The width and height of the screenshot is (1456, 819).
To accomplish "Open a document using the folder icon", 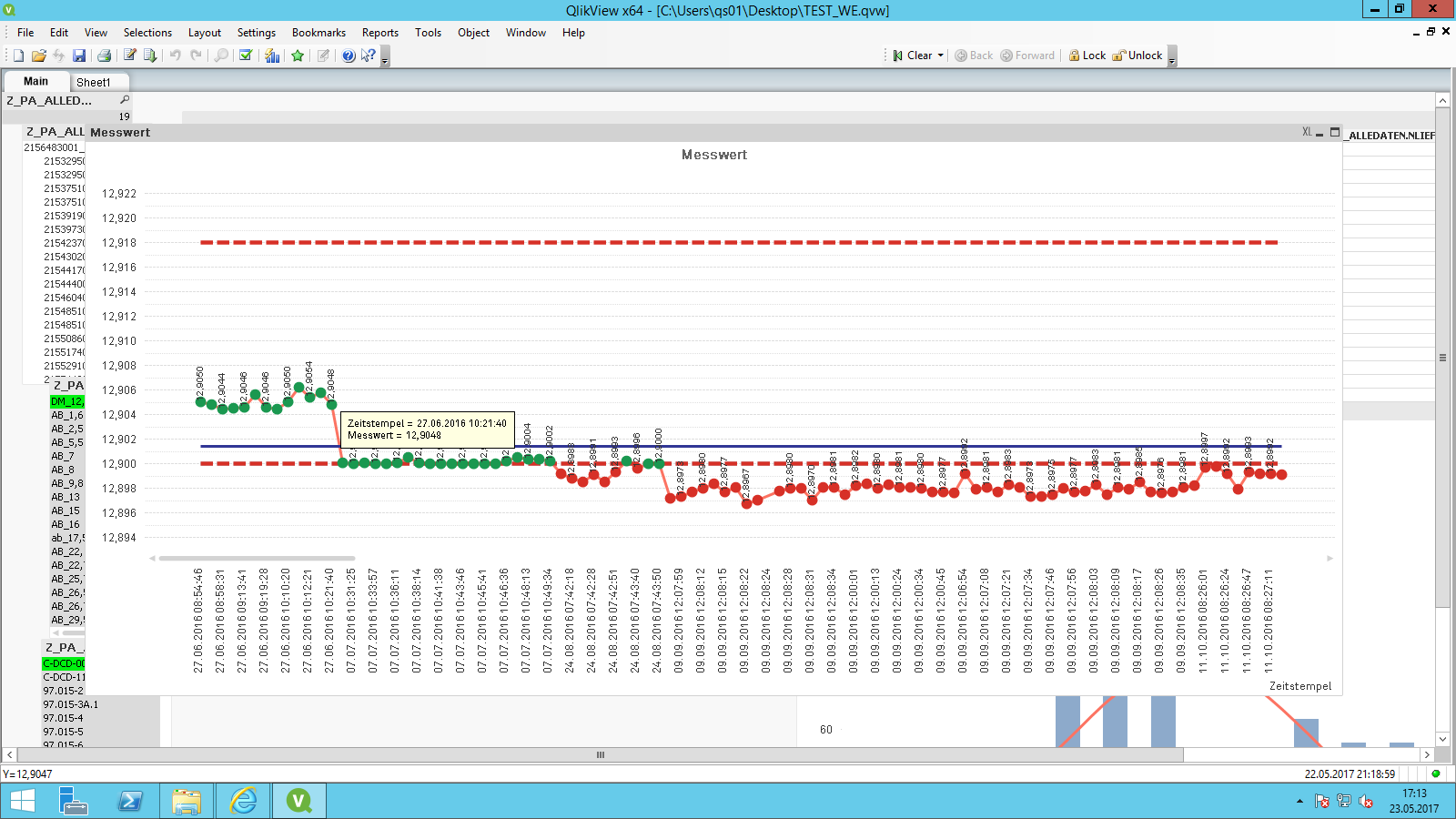I will 38,56.
